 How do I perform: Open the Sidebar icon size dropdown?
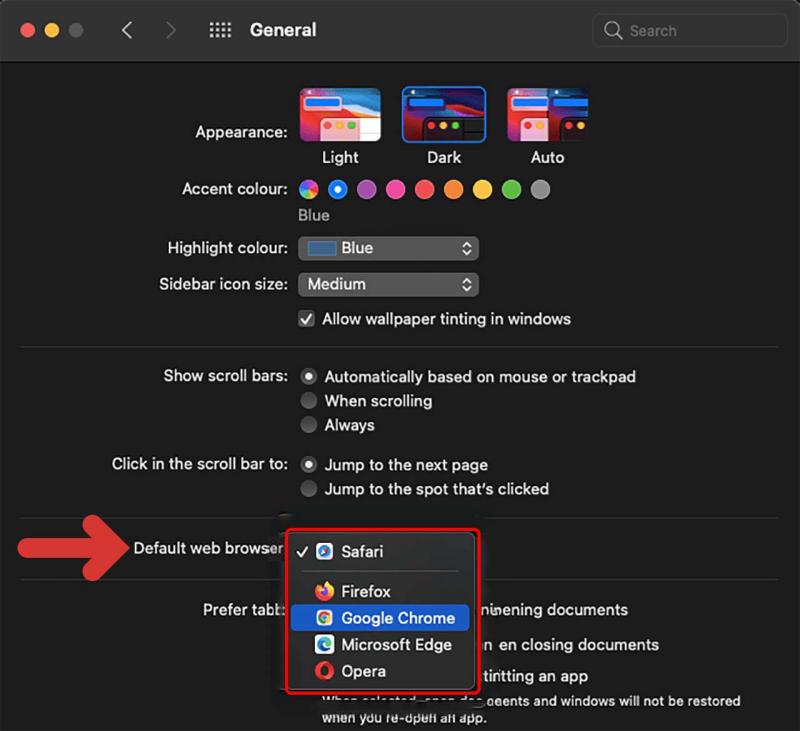pos(388,284)
